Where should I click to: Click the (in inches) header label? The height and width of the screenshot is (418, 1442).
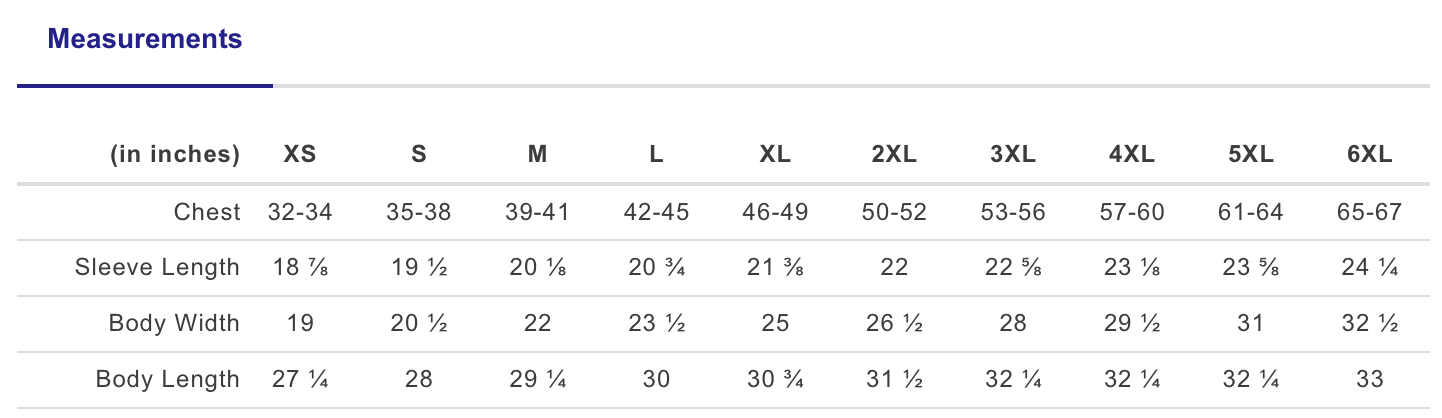(x=175, y=155)
